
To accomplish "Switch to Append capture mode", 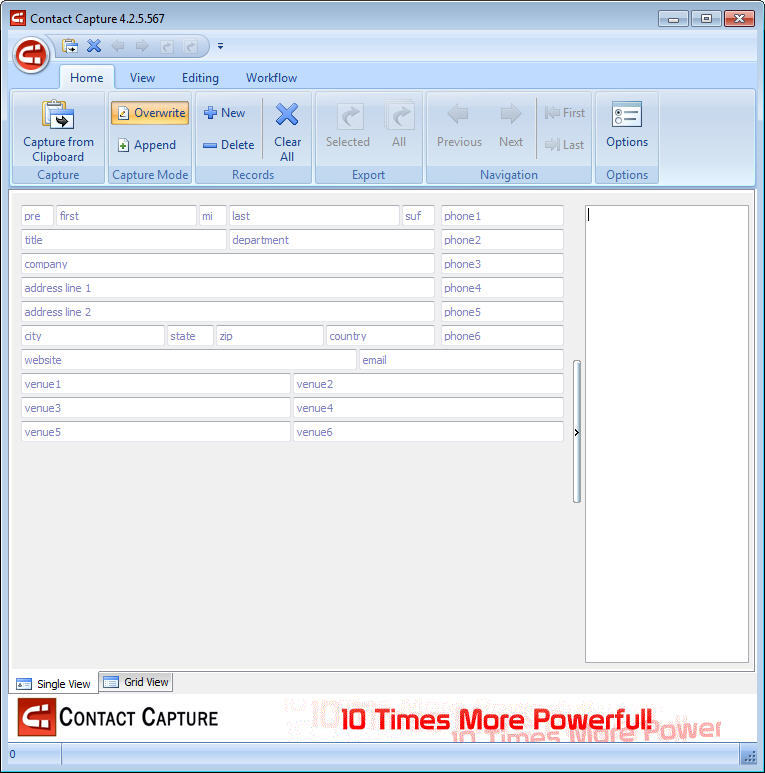I will (x=147, y=145).
